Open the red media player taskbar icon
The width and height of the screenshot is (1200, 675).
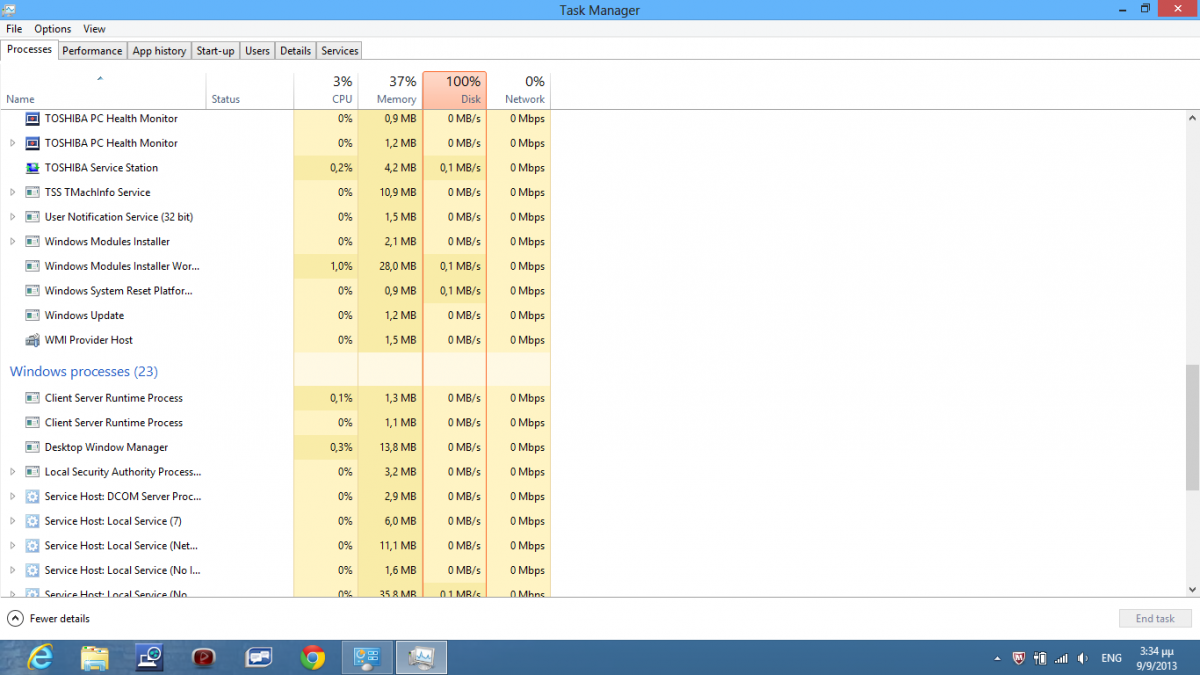[204, 657]
